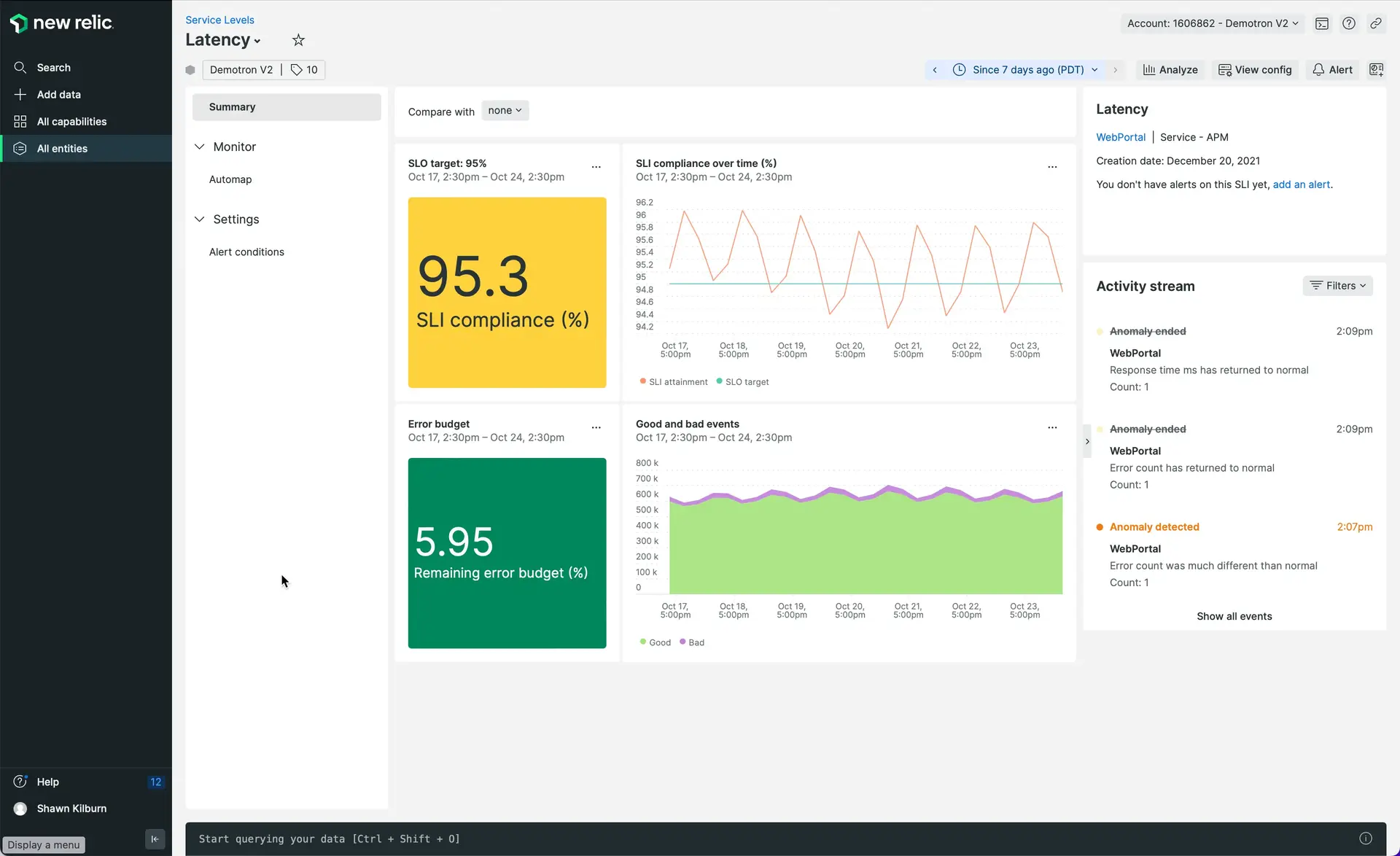Open the query console icon in the top bar
The width and height of the screenshot is (1400, 856).
click(x=1322, y=23)
